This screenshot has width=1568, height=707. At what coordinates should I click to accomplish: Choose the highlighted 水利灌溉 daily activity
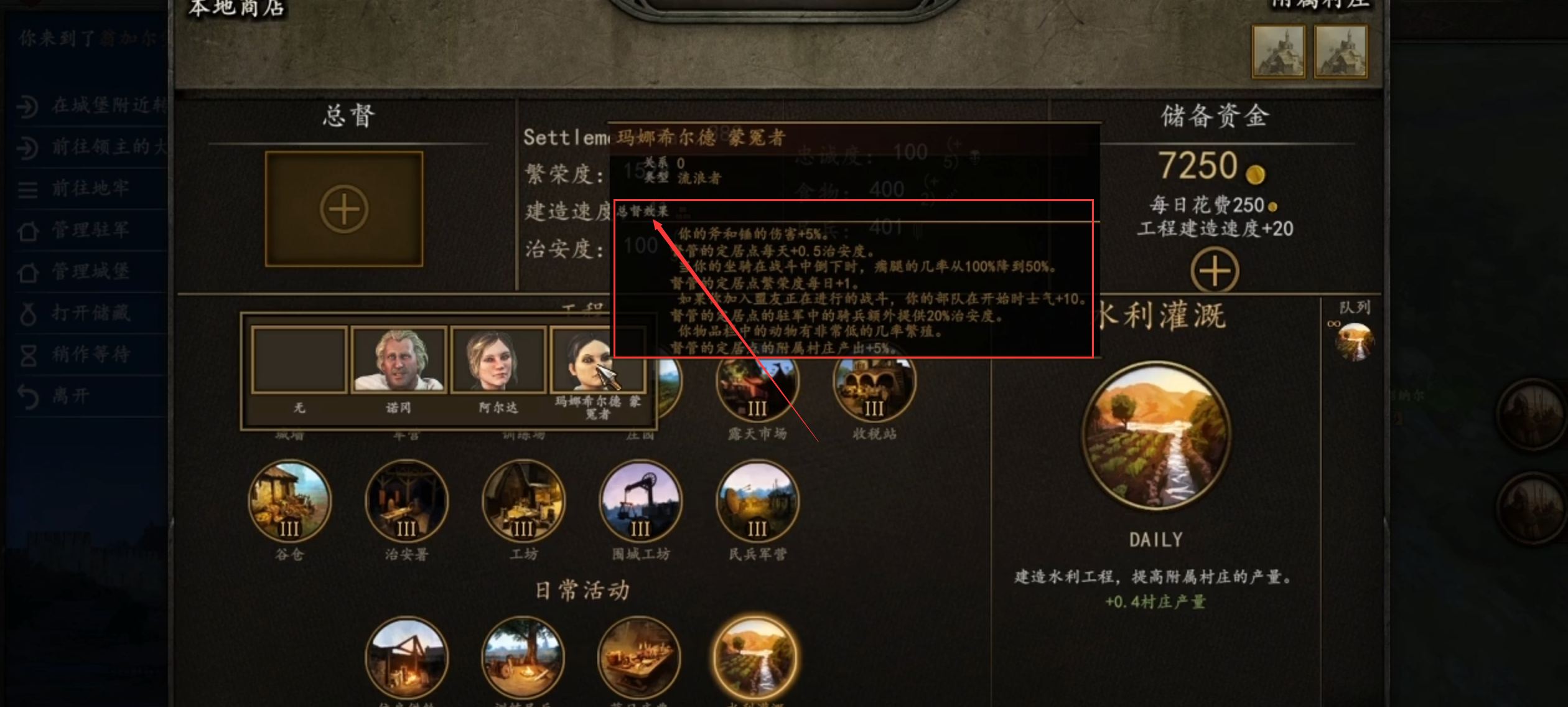755,657
